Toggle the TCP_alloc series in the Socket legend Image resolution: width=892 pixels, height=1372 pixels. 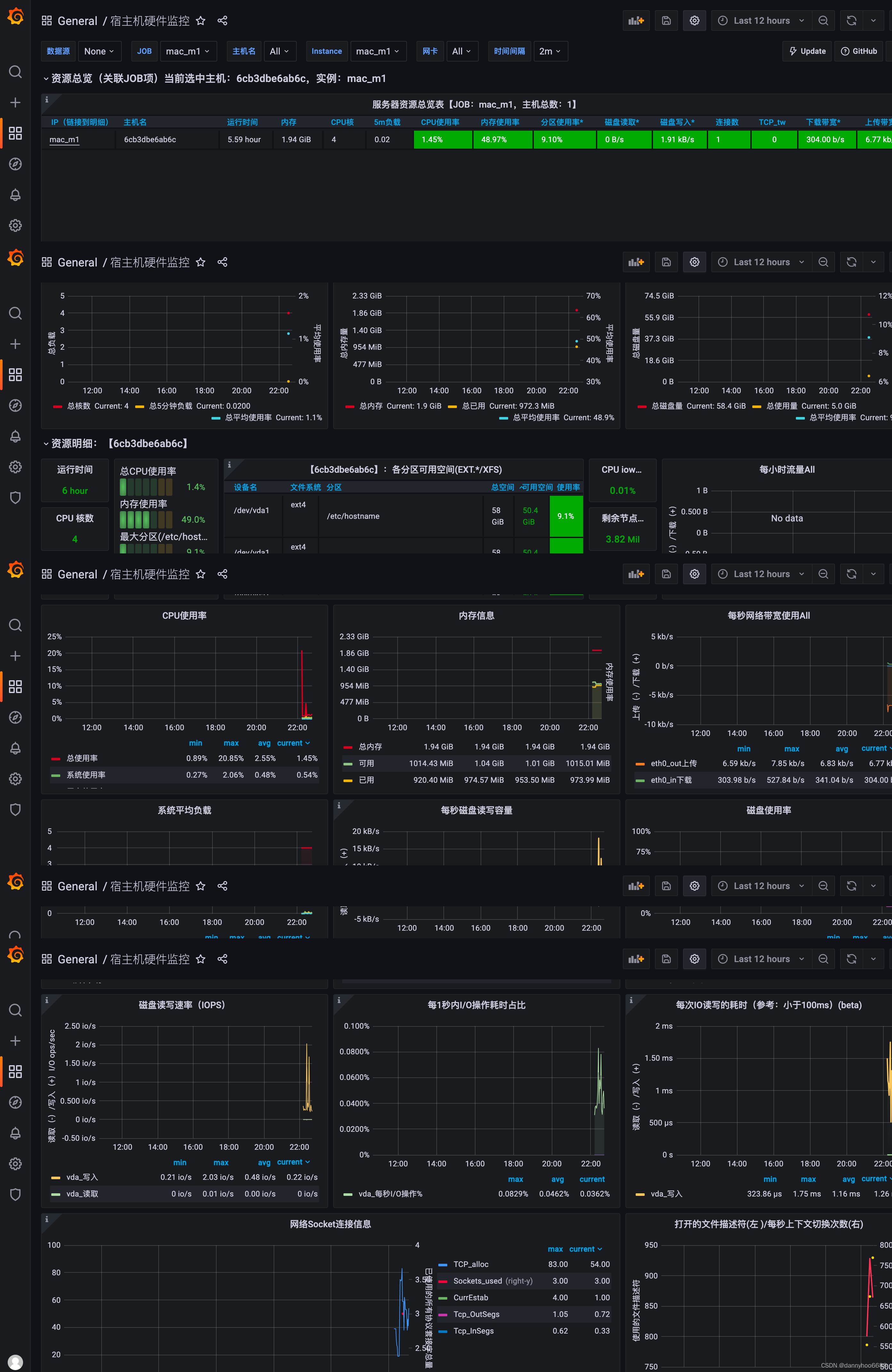(470, 1264)
